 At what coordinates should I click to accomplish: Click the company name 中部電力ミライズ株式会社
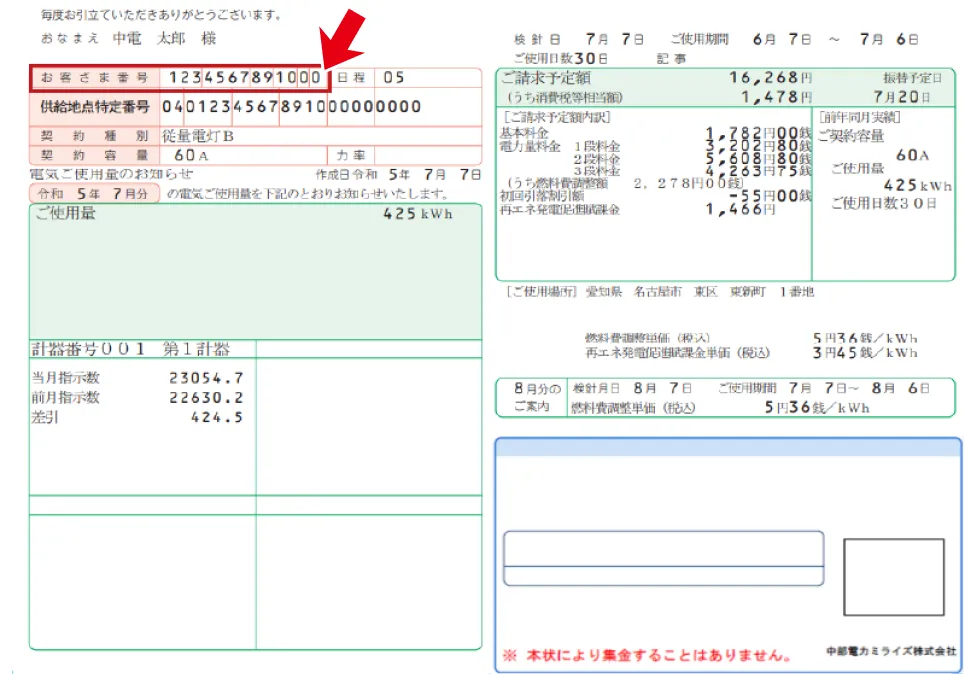click(891, 651)
